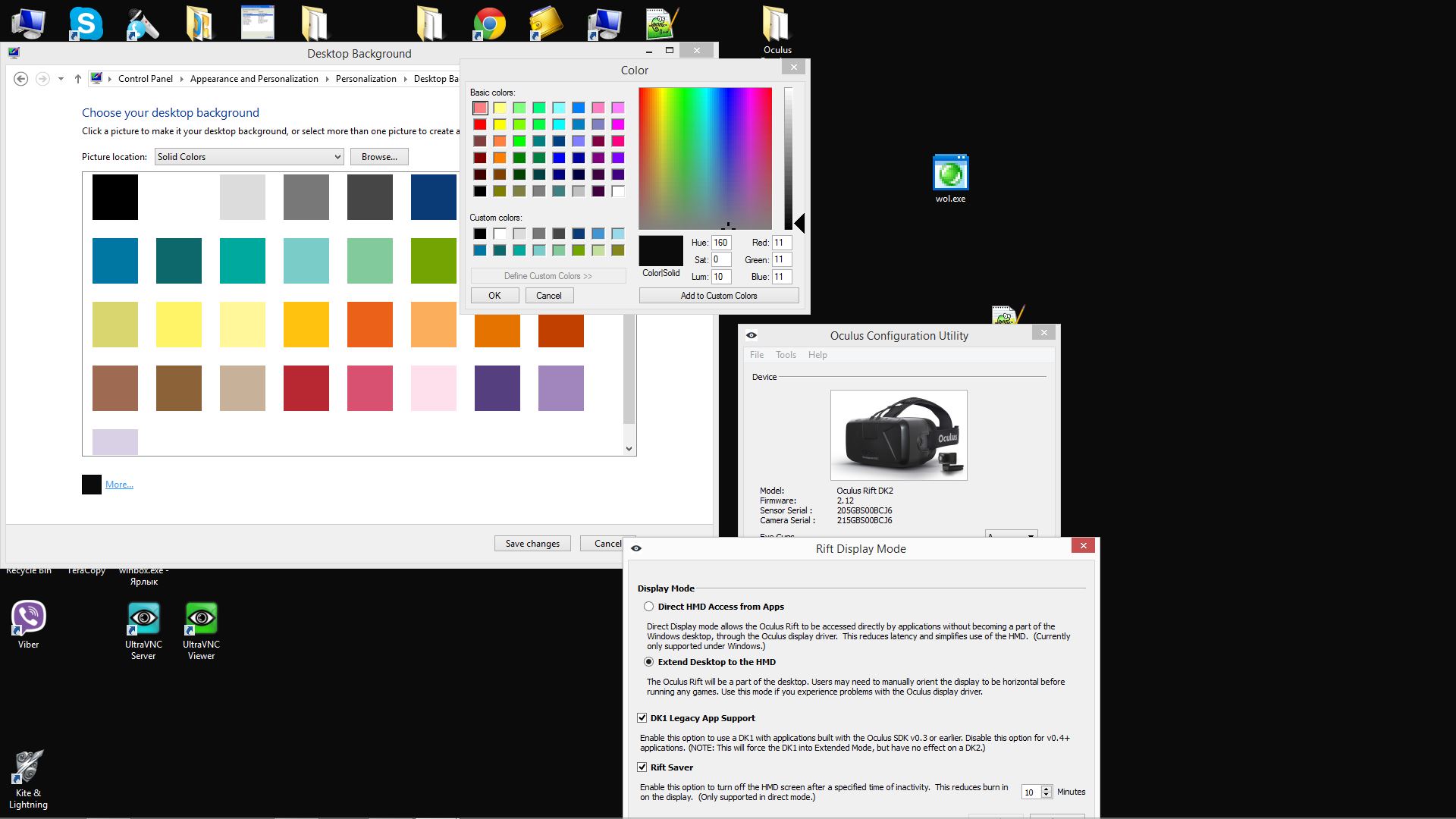Open the computer icon at top-left of desktop

click(x=28, y=24)
